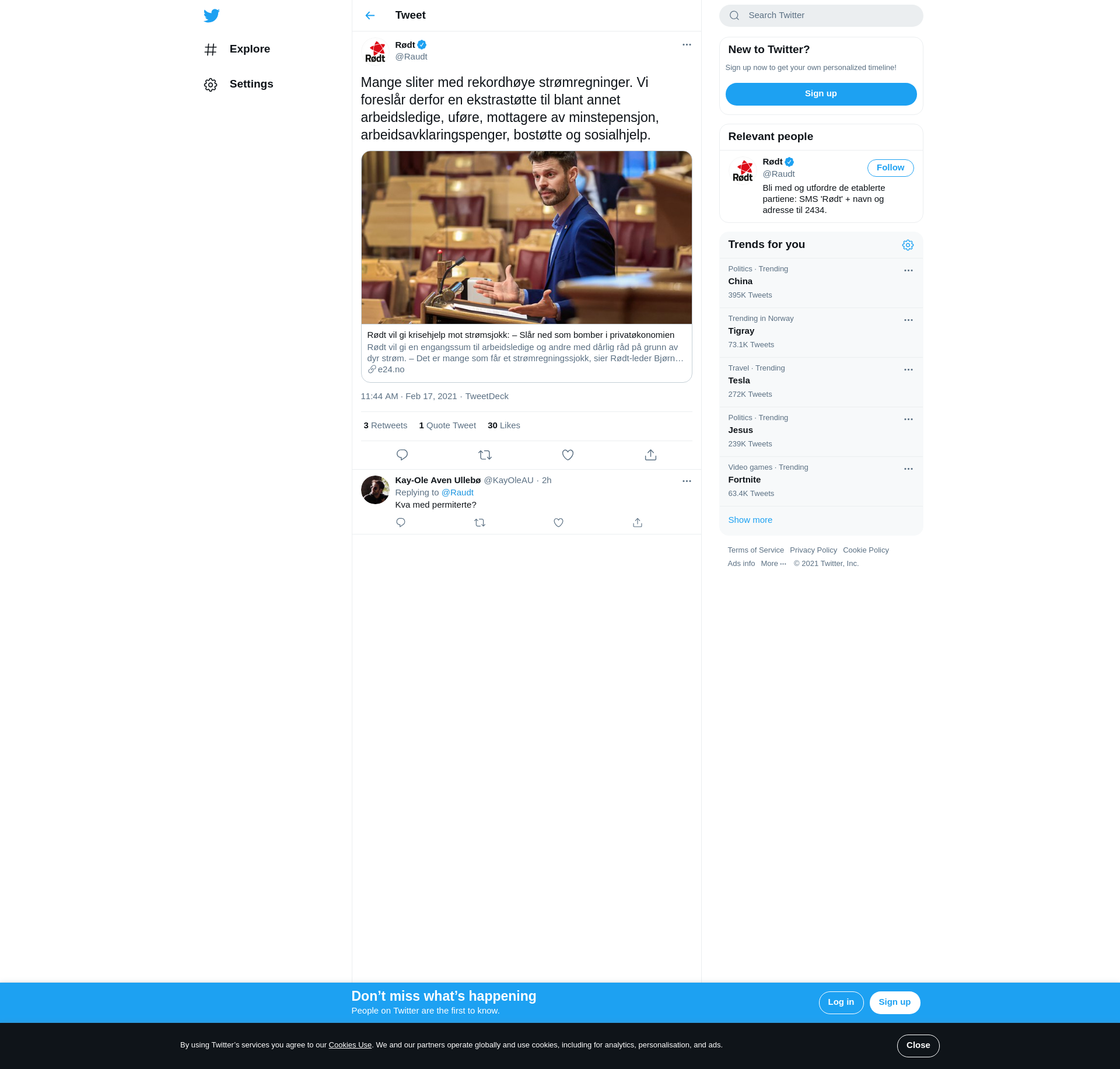Open Ads info link
1120x1069 pixels.
(741, 564)
